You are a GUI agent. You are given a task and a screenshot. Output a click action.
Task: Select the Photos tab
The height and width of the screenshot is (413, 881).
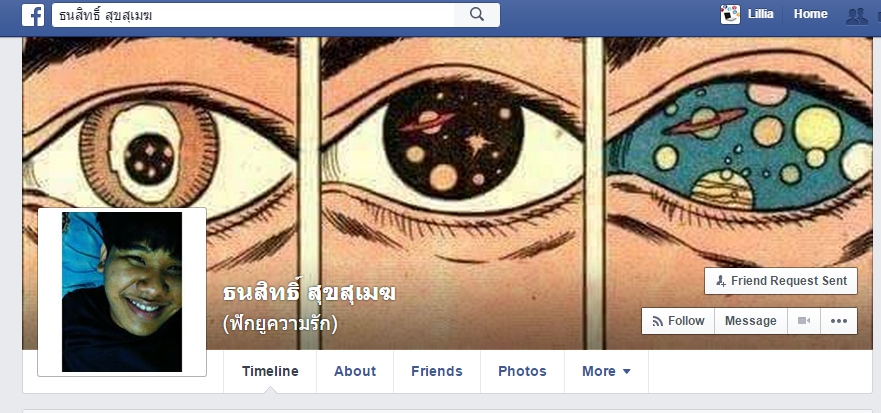(x=522, y=371)
